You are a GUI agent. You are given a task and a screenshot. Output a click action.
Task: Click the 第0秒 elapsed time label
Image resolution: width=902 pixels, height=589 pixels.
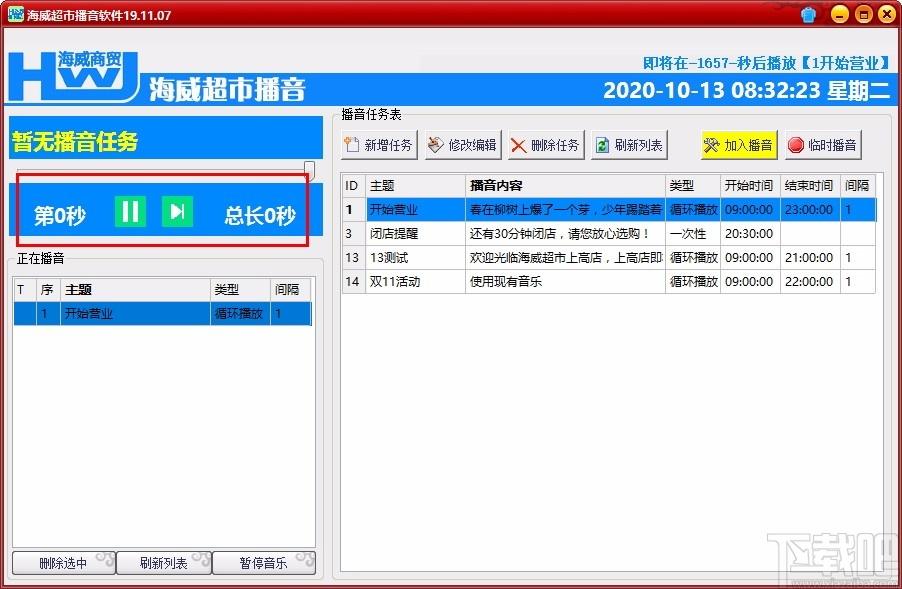point(60,216)
